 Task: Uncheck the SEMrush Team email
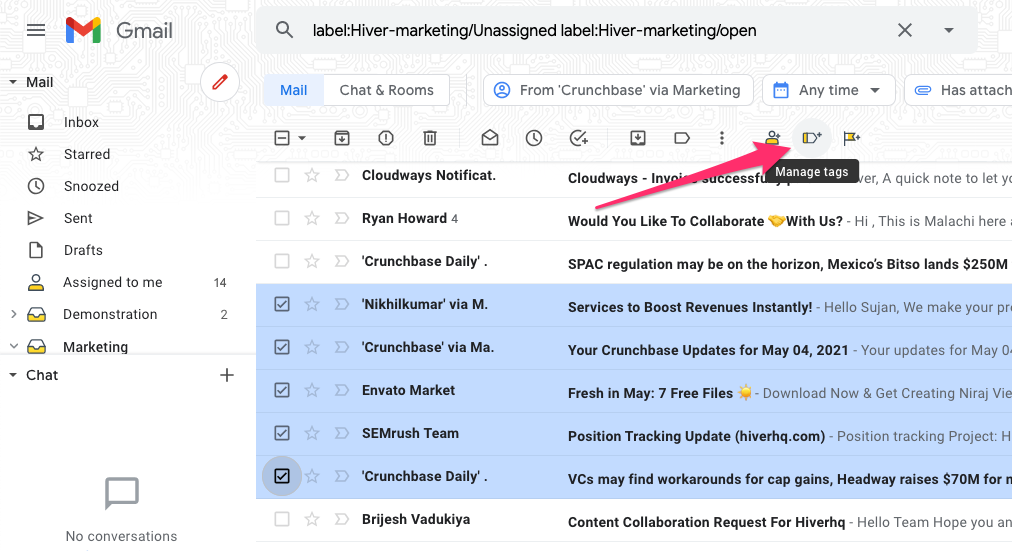pyautogui.click(x=282, y=433)
